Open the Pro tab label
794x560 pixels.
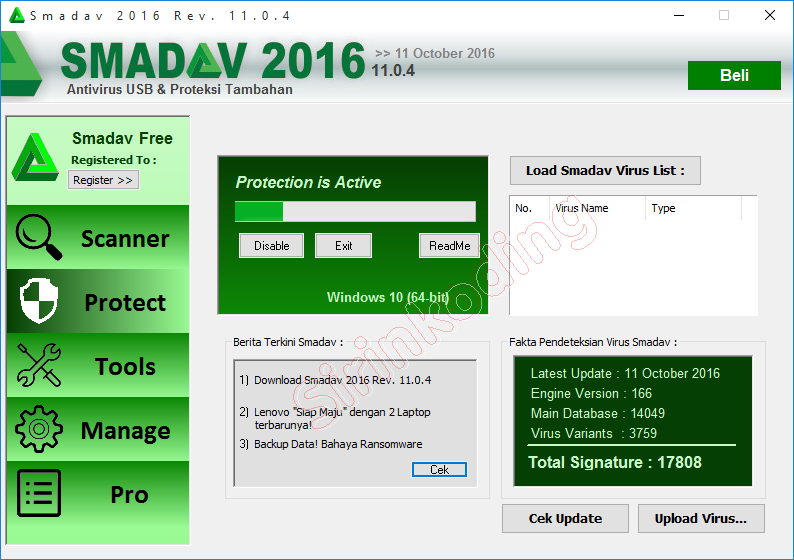click(x=130, y=495)
